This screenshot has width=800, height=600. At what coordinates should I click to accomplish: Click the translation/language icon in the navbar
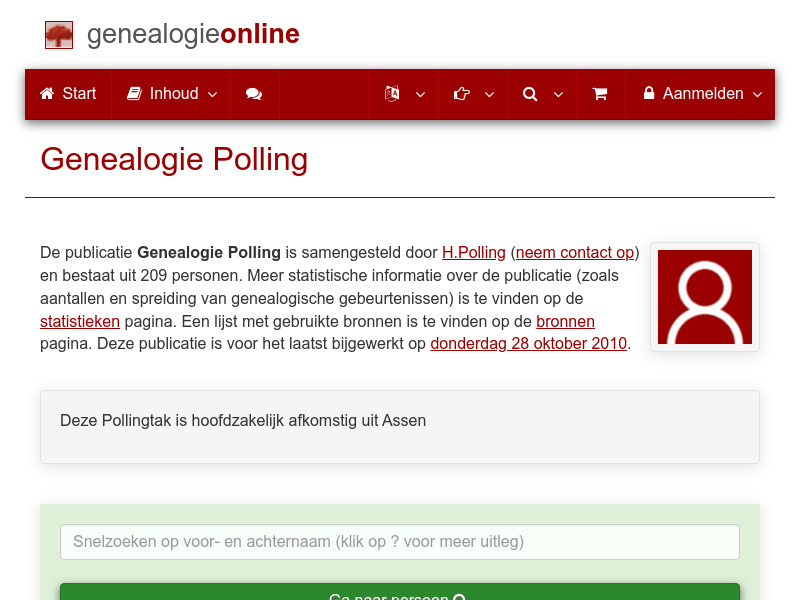[391, 94]
